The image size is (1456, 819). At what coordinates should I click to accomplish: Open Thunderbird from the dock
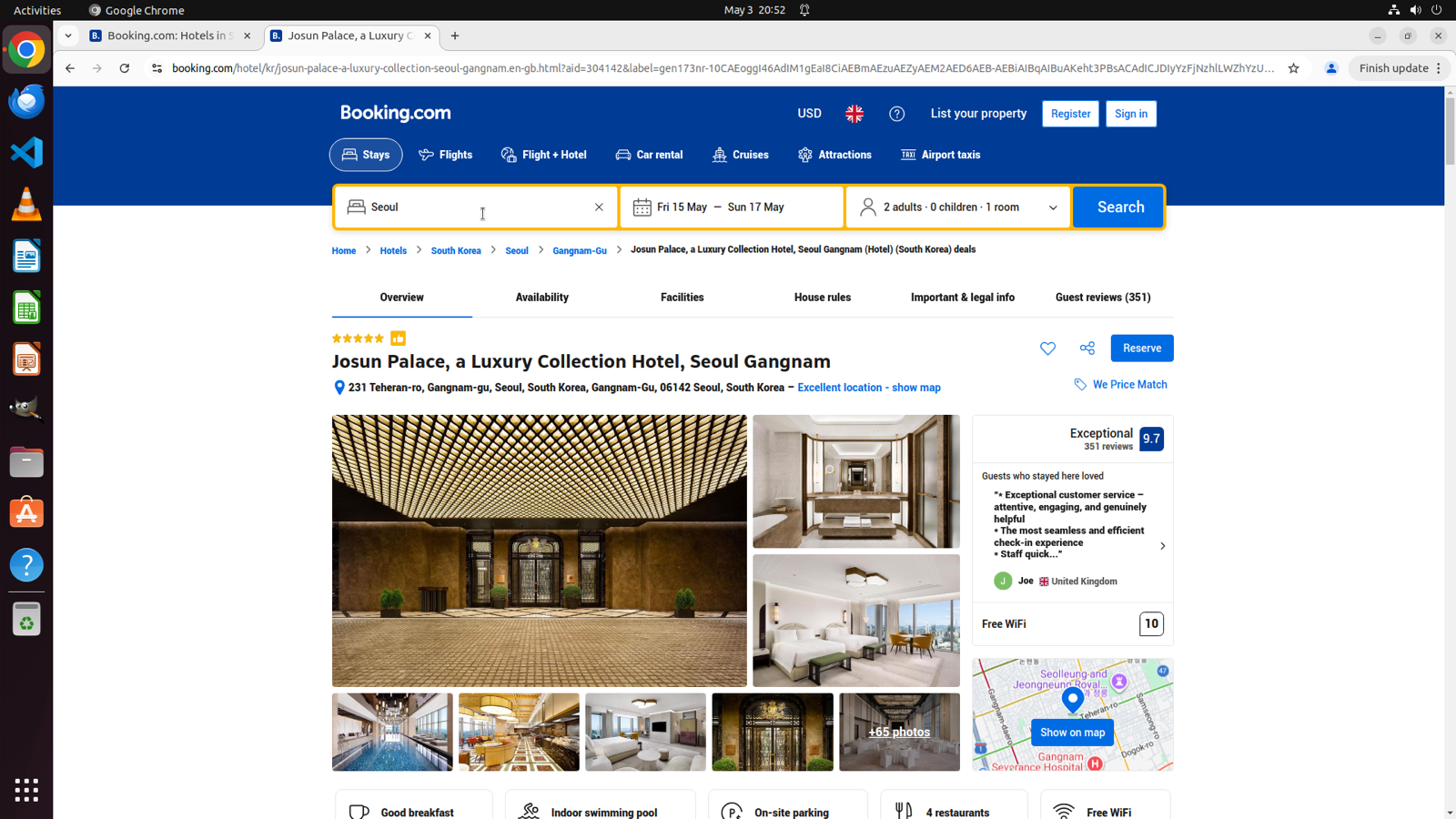coord(26,101)
